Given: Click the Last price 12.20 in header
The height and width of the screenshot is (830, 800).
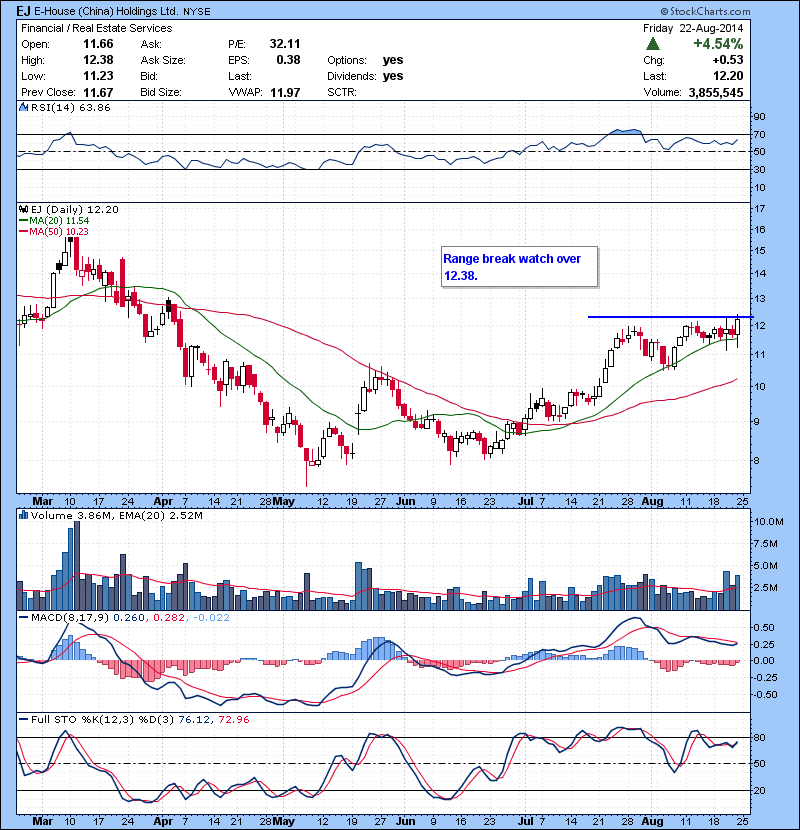Looking at the screenshot, I should (728, 76).
